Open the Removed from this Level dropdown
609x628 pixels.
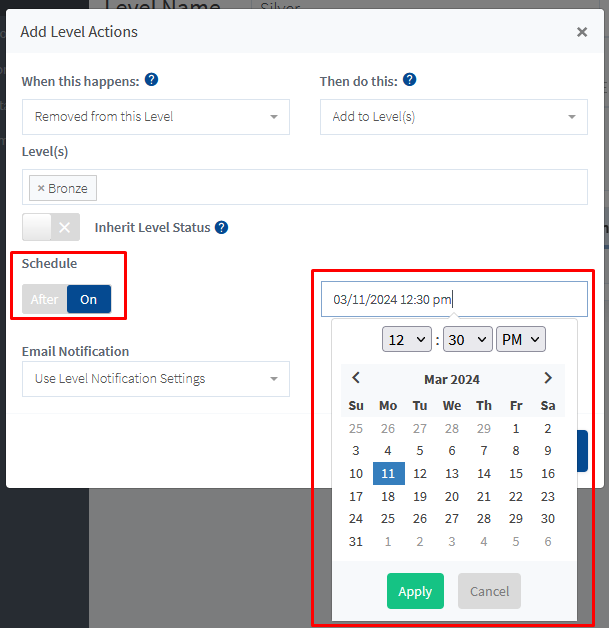click(x=156, y=117)
